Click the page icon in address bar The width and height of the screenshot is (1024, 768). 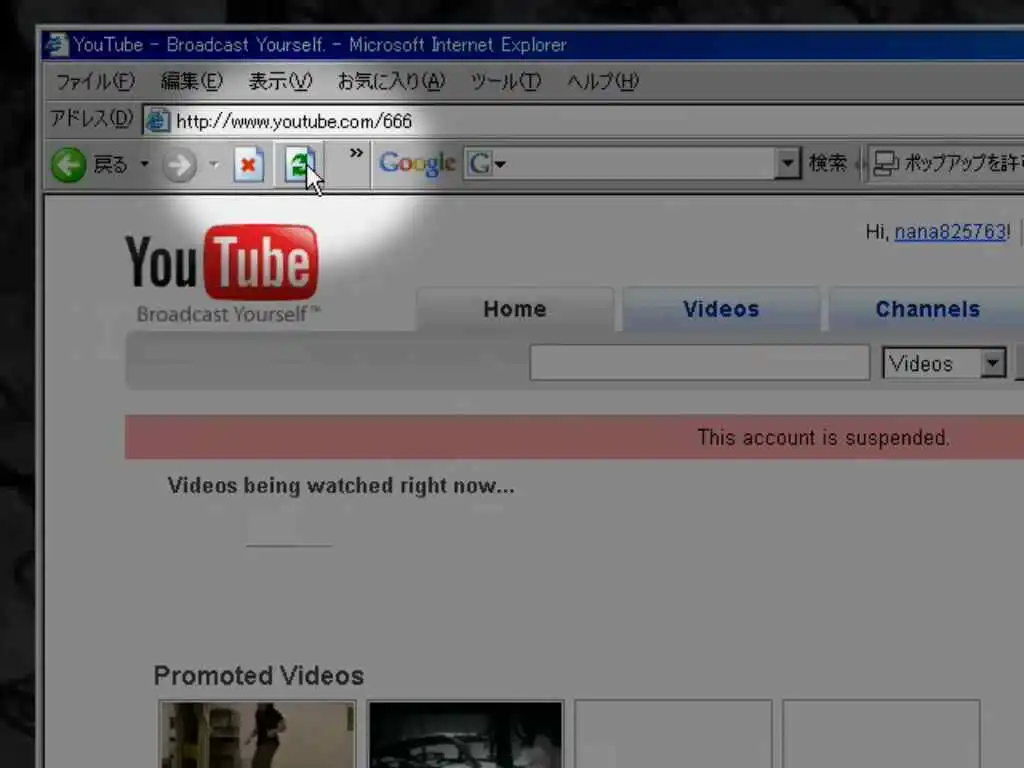tap(157, 121)
